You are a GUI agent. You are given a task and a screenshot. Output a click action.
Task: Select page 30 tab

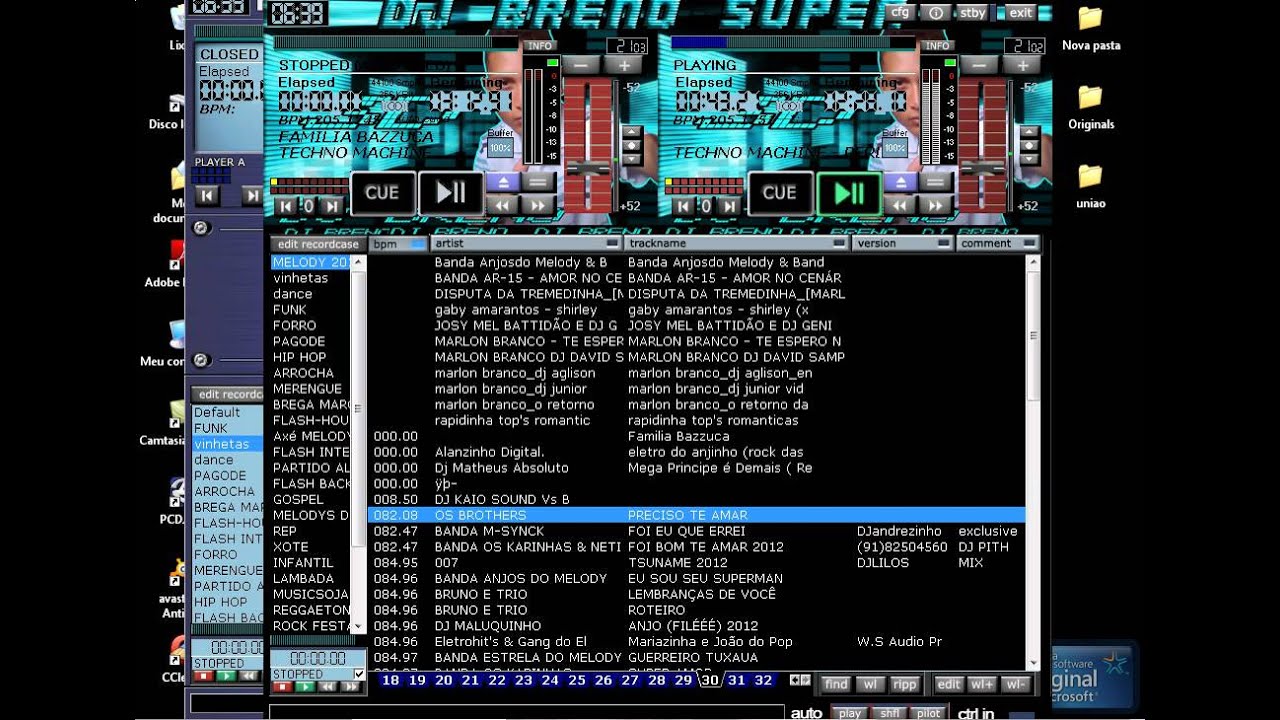710,680
